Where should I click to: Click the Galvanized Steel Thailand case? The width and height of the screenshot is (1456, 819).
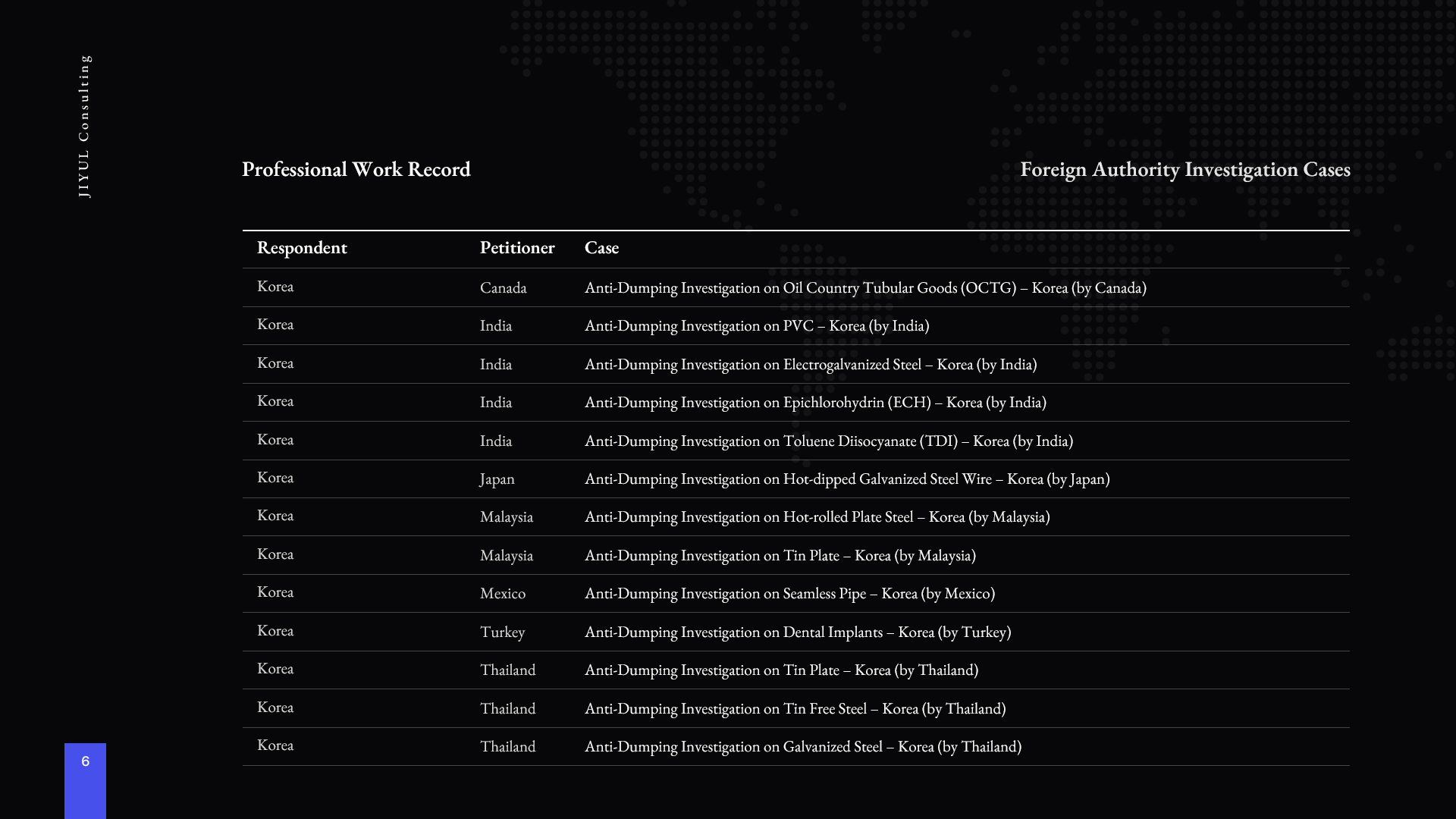[802, 747]
